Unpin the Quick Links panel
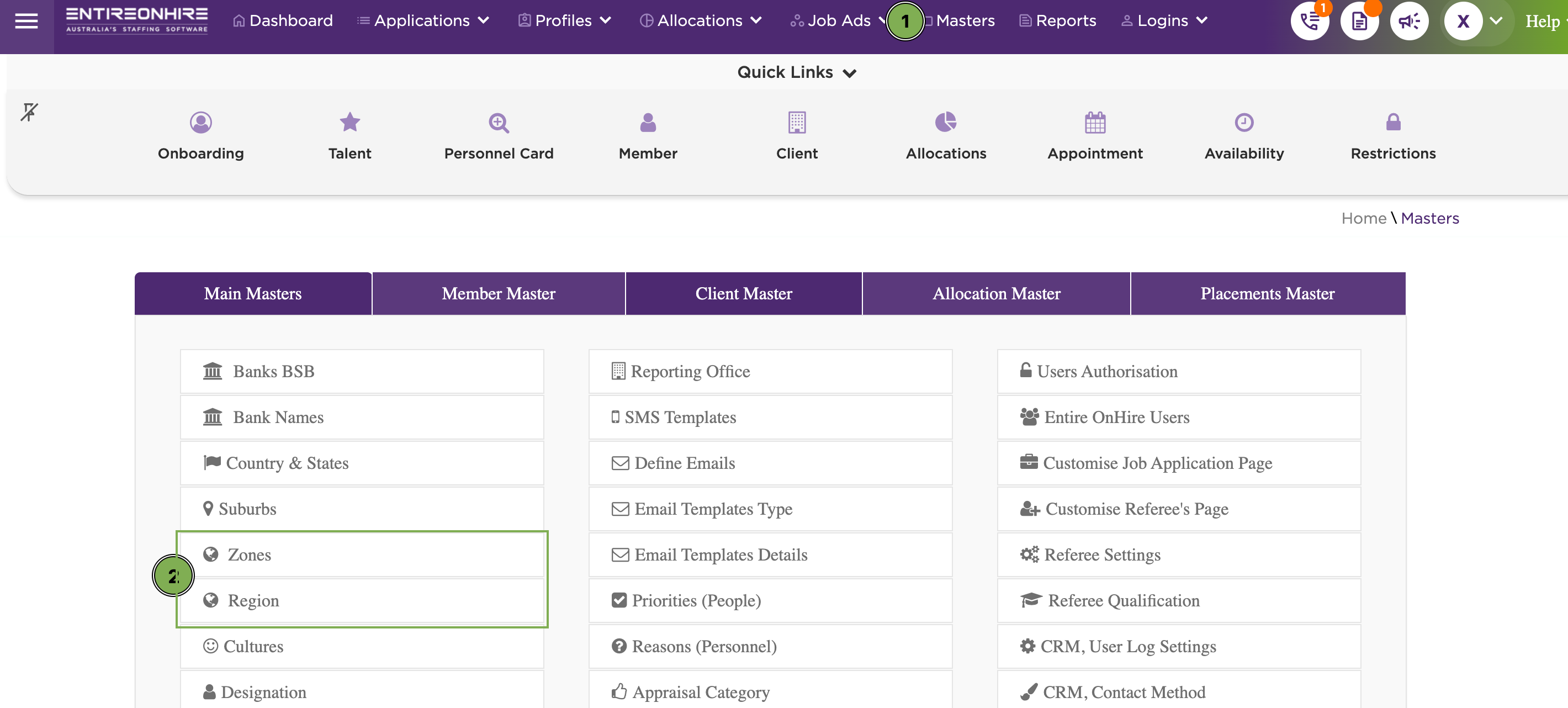 [x=29, y=112]
